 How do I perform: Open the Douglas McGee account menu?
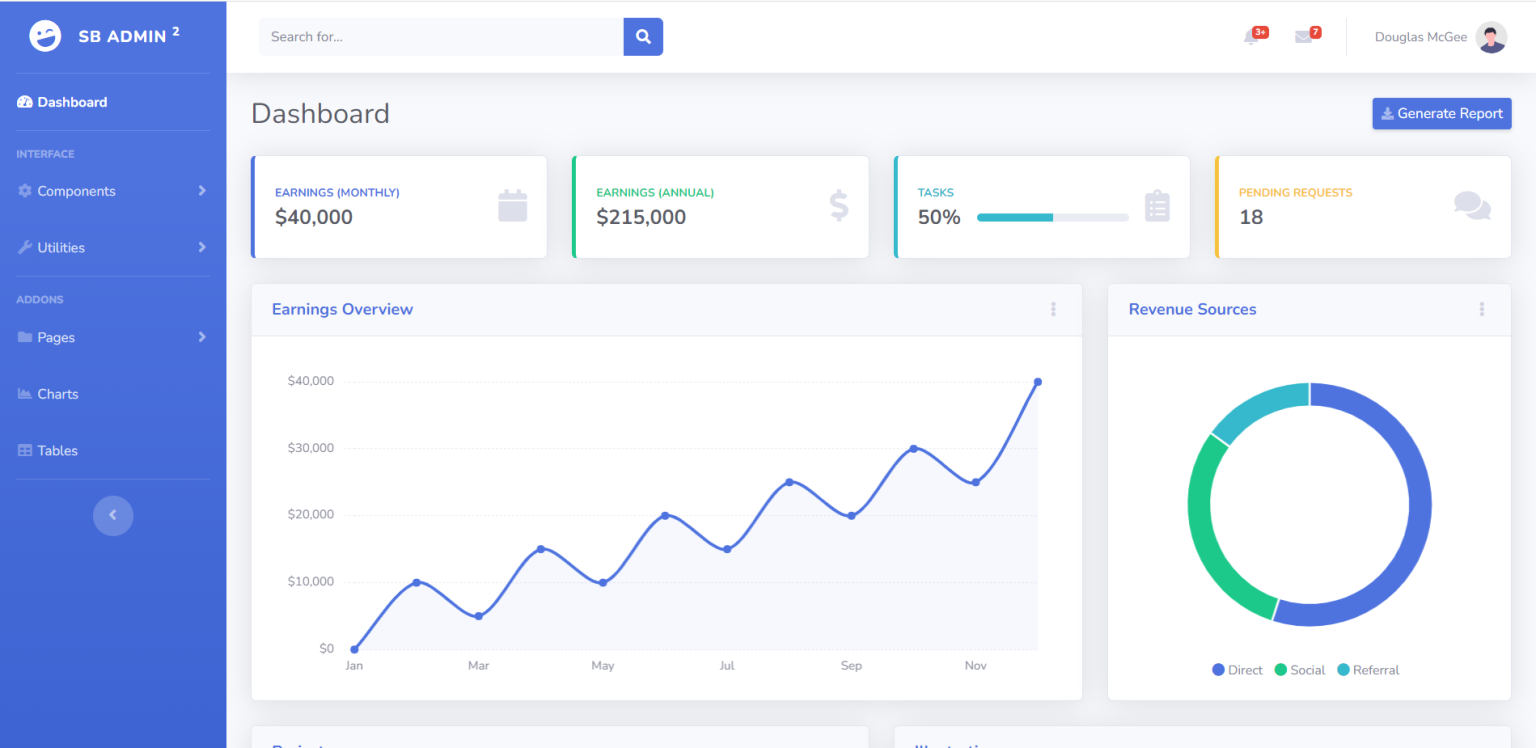point(1440,37)
